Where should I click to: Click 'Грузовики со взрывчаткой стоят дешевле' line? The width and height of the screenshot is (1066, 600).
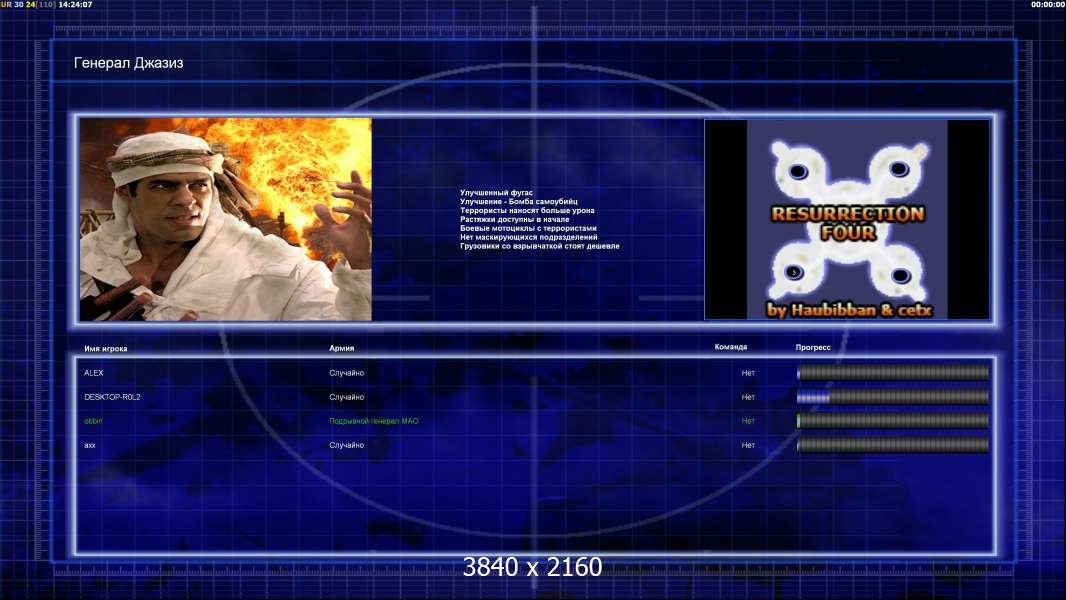(x=540, y=246)
